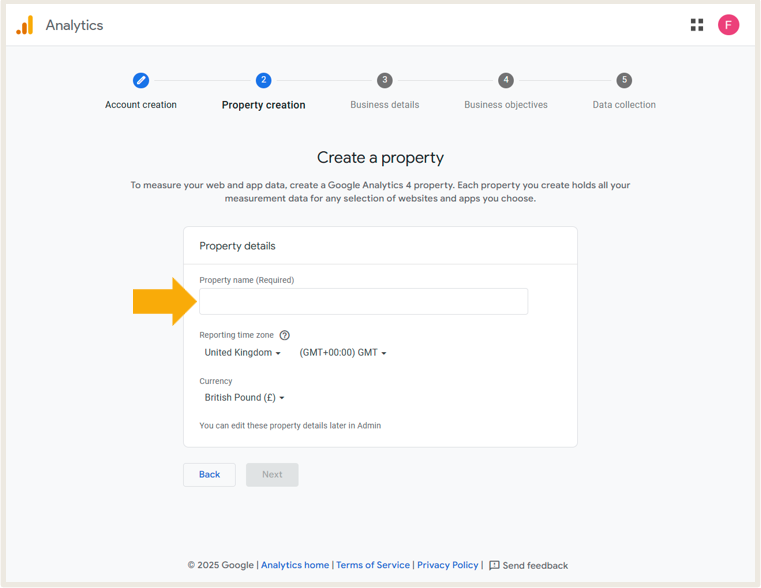This screenshot has width=761, height=588.
Task: Focus the Property name input field
Action: [364, 301]
